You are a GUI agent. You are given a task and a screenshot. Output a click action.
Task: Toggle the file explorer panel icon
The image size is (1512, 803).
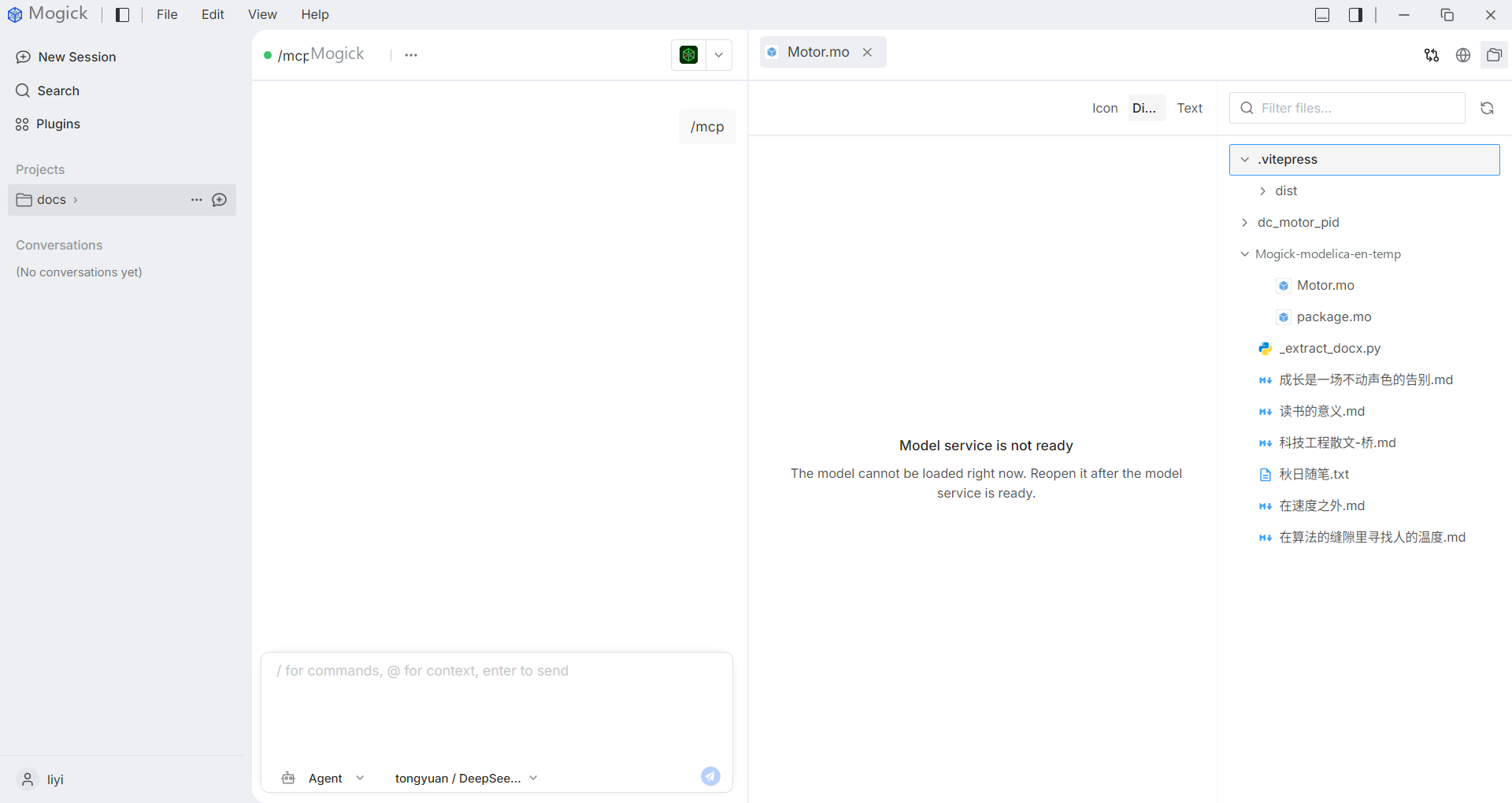pyautogui.click(x=1494, y=55)
